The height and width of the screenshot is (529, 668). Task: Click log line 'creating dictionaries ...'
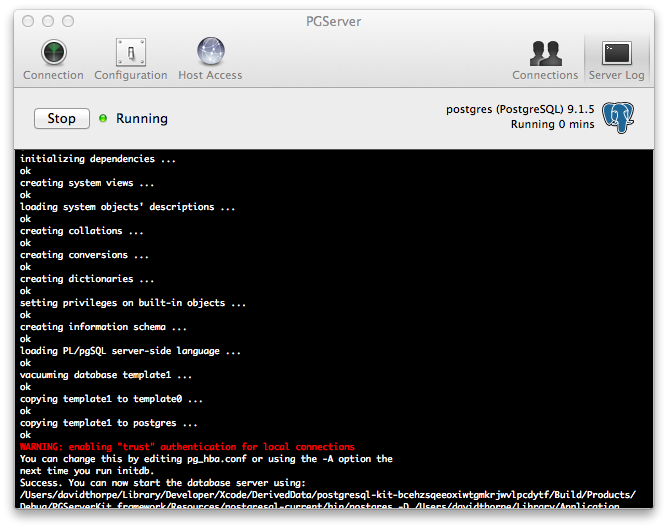[x=87, y=279]
